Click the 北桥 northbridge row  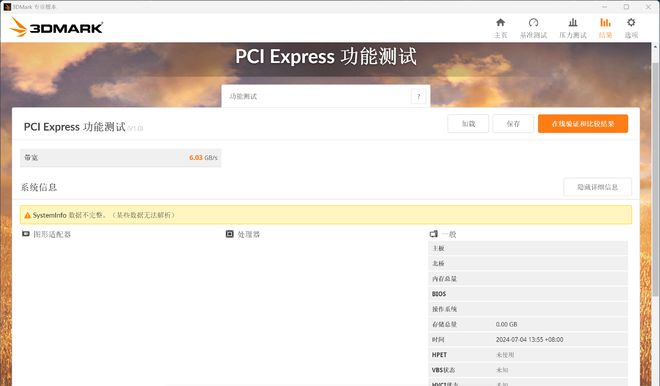pos(528,264)
